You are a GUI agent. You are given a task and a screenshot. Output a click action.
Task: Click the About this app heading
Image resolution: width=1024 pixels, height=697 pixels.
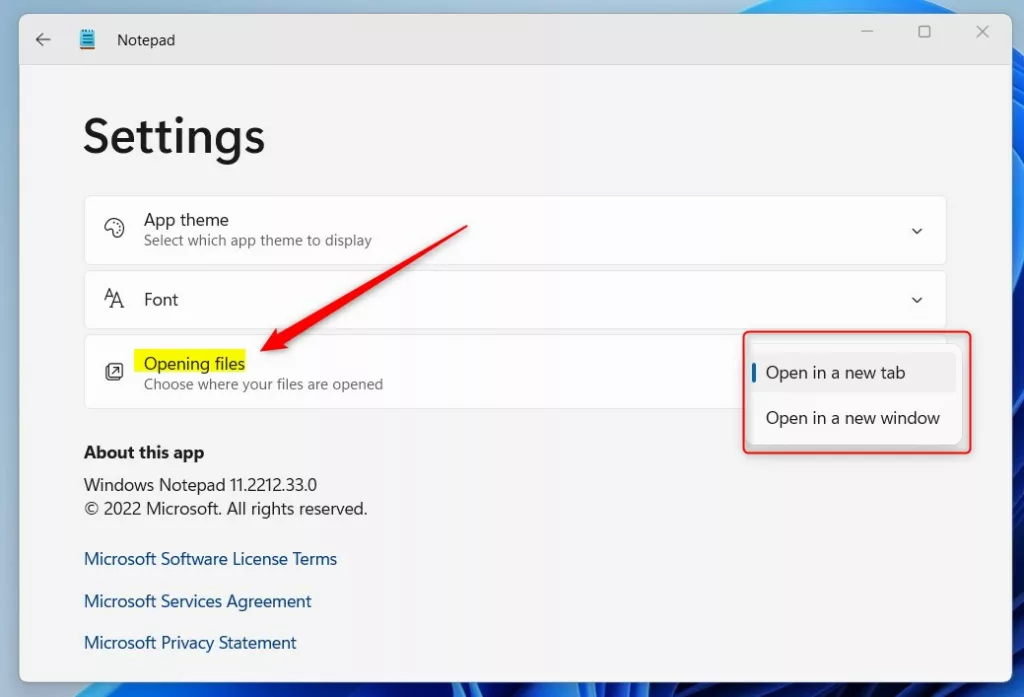click(x=144, y=452)
